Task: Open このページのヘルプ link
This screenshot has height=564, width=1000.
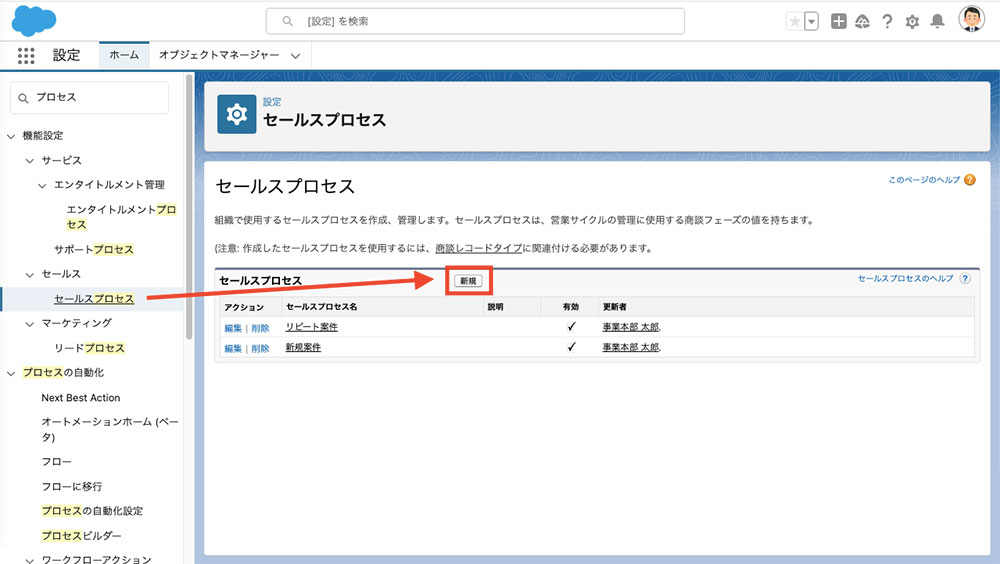Action: pos(923,180)
